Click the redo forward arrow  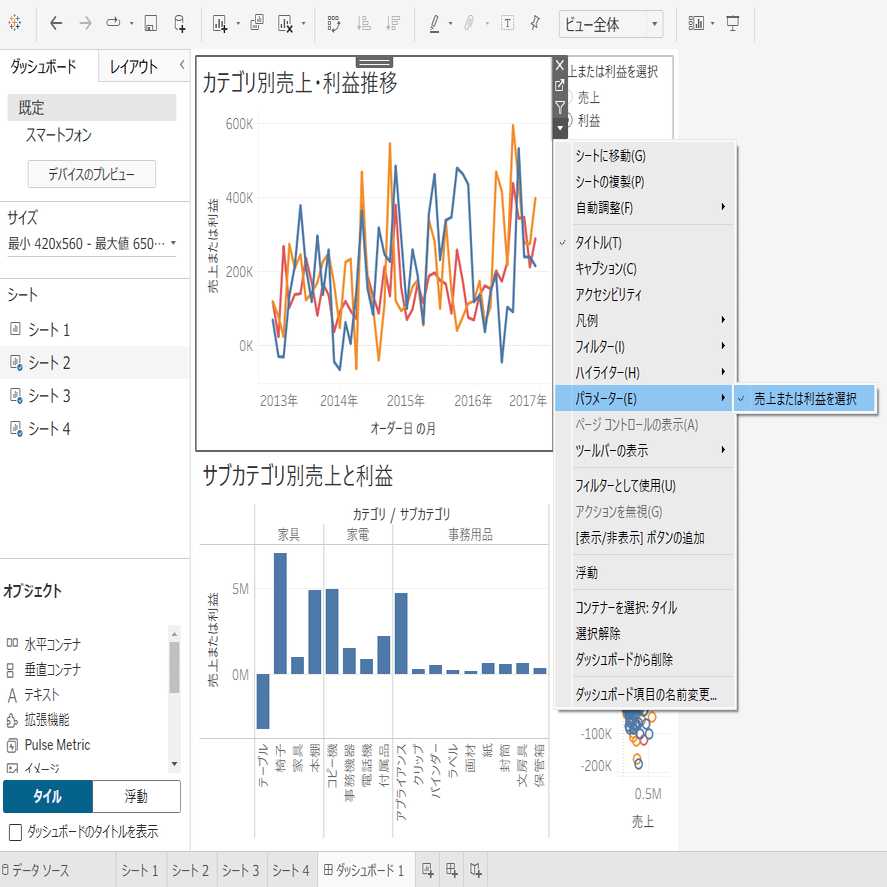(x=85, y=23)
